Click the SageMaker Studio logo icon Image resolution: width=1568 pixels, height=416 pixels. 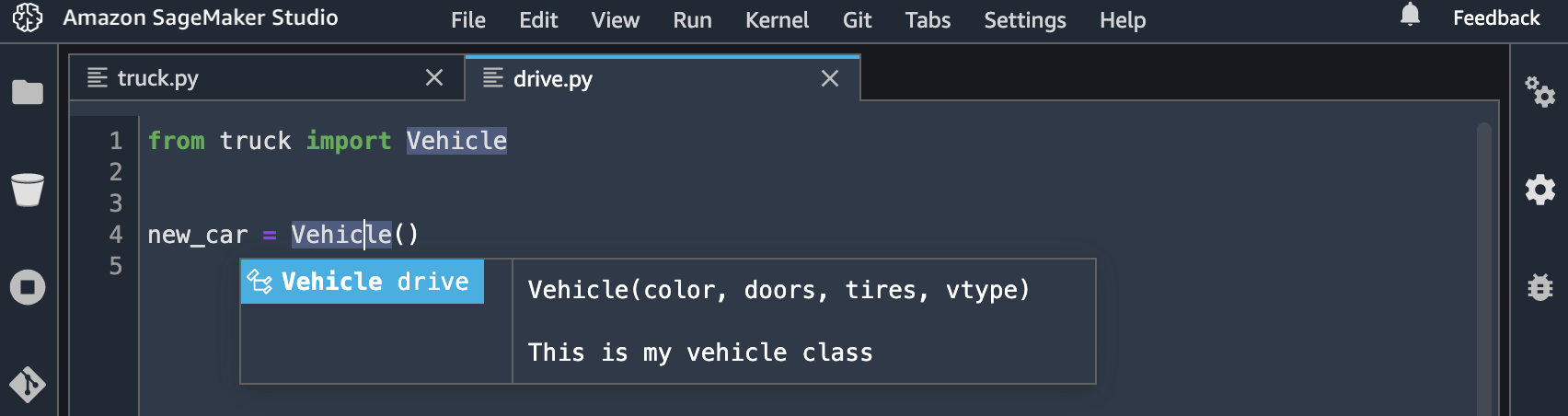click(x=28, y=17)
